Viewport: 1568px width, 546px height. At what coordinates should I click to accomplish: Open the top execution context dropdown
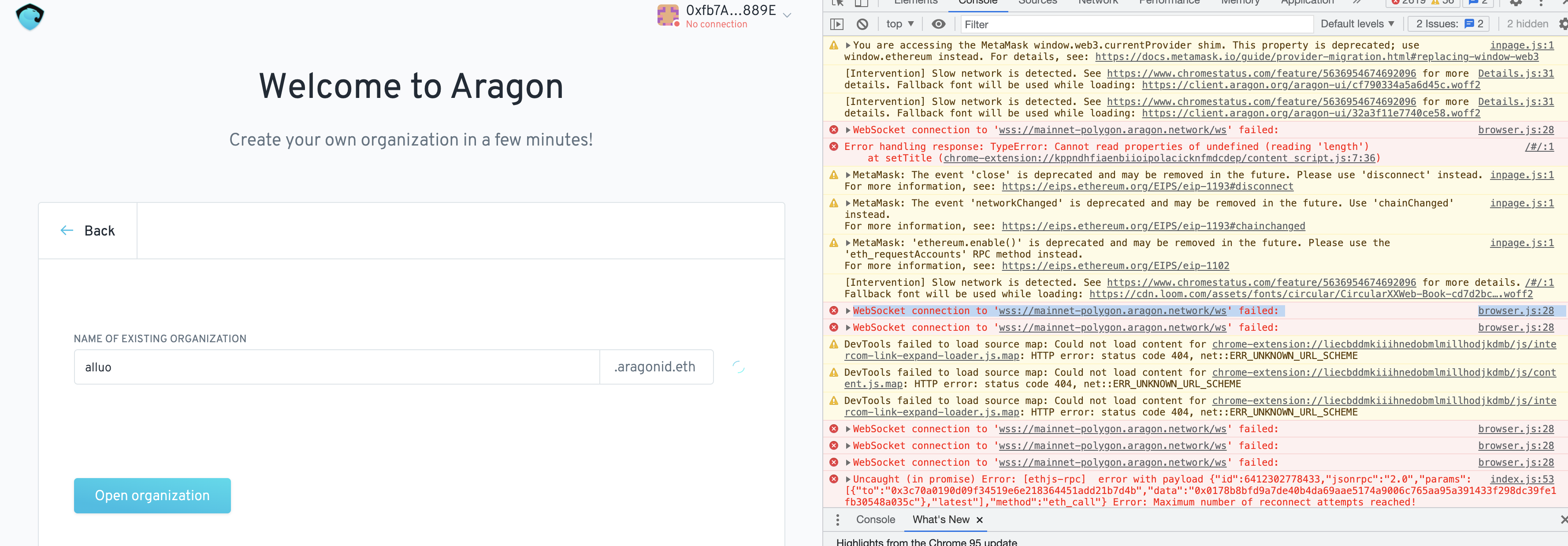click(899, 24)
